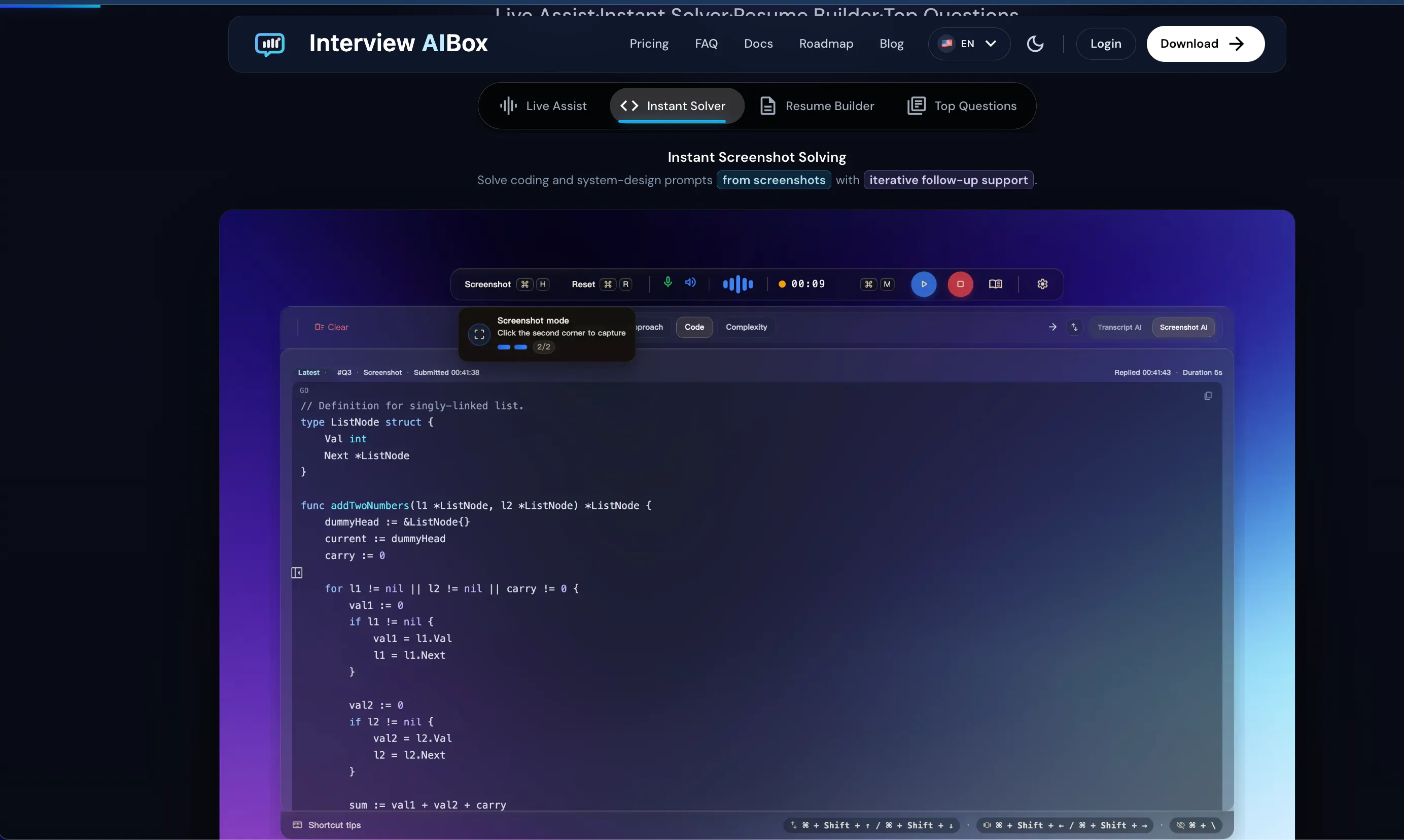
Task: Switch to Screenshot AI mode
Action: [1183, 327]
